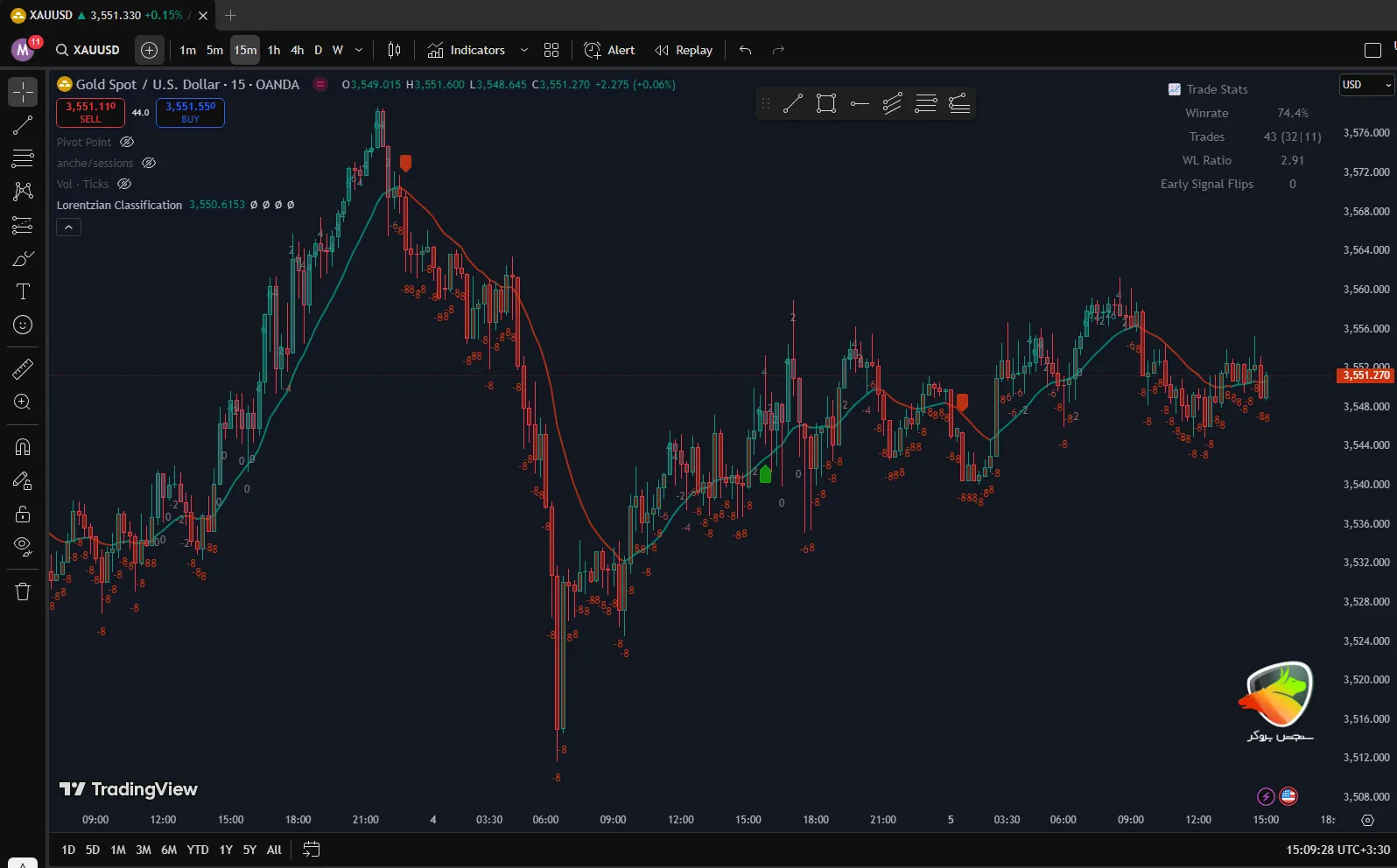Collapse the indicator legend chevron
Viewport: 1397px width, 868px height.
[x=68, y=227]
